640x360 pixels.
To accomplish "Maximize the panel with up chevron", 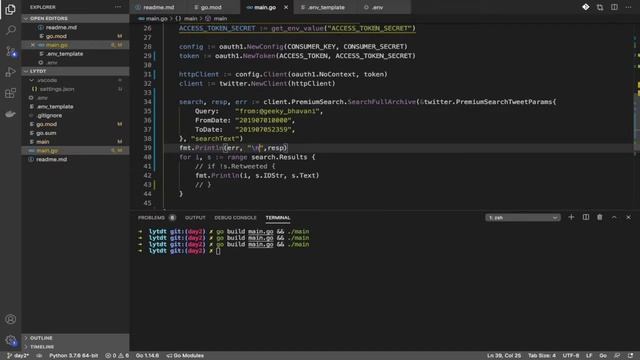I will 614,217.
